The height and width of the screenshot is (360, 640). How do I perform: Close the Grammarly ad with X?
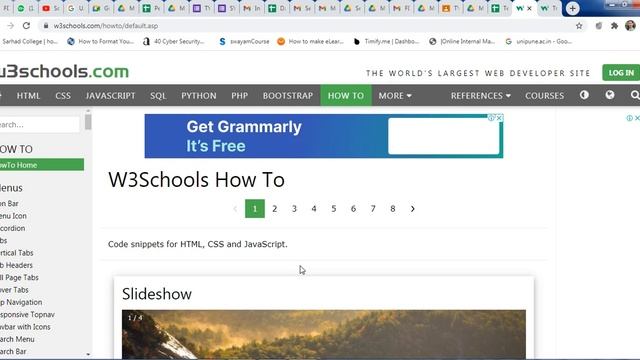[499, 118]
